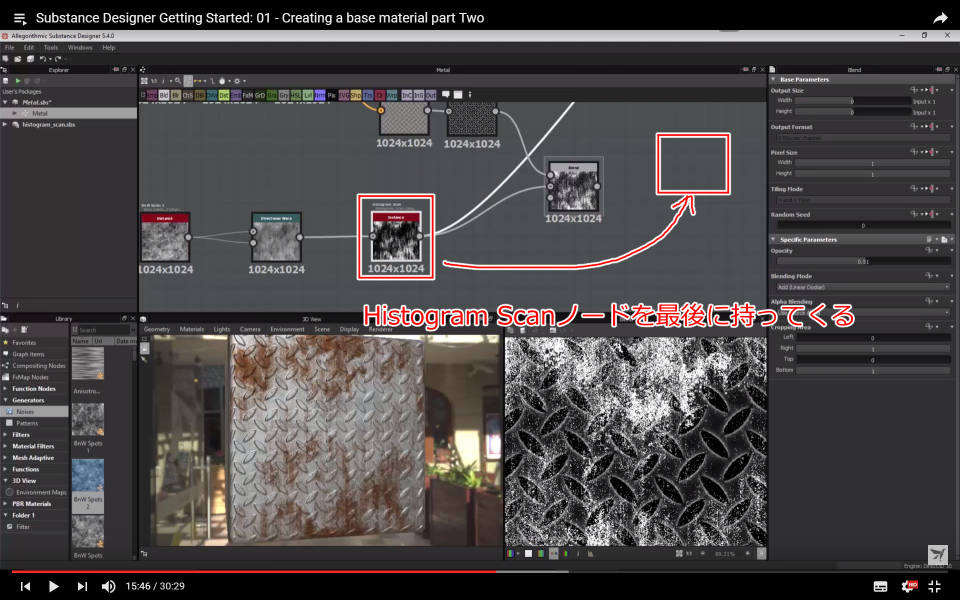Image resolution: width=960 pixels, height=600 pixels.
Task: Collapse the Metal.sbs* package
Action: [x=6, y=102]
